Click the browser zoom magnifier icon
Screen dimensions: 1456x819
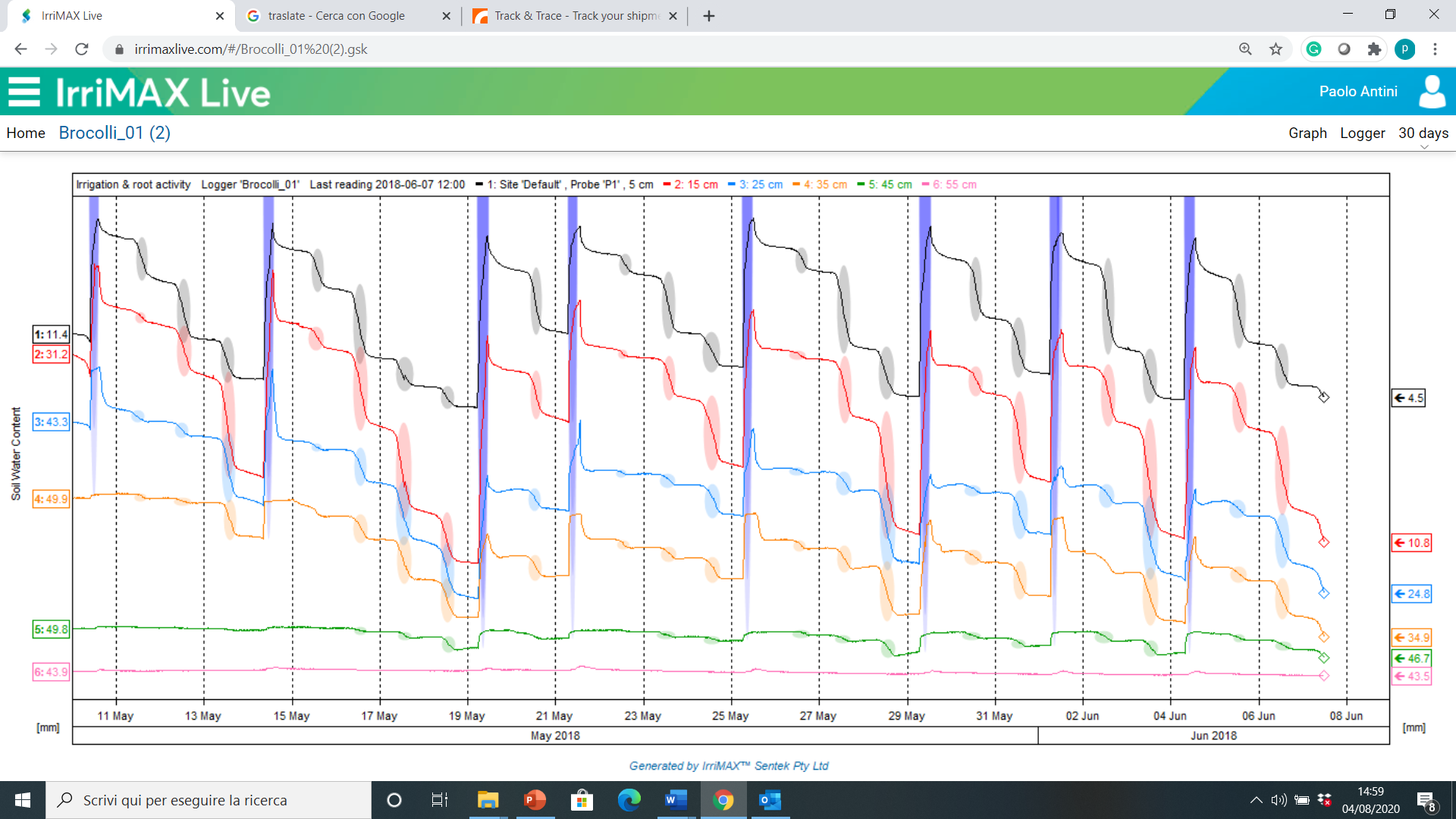coord(1245,49)
